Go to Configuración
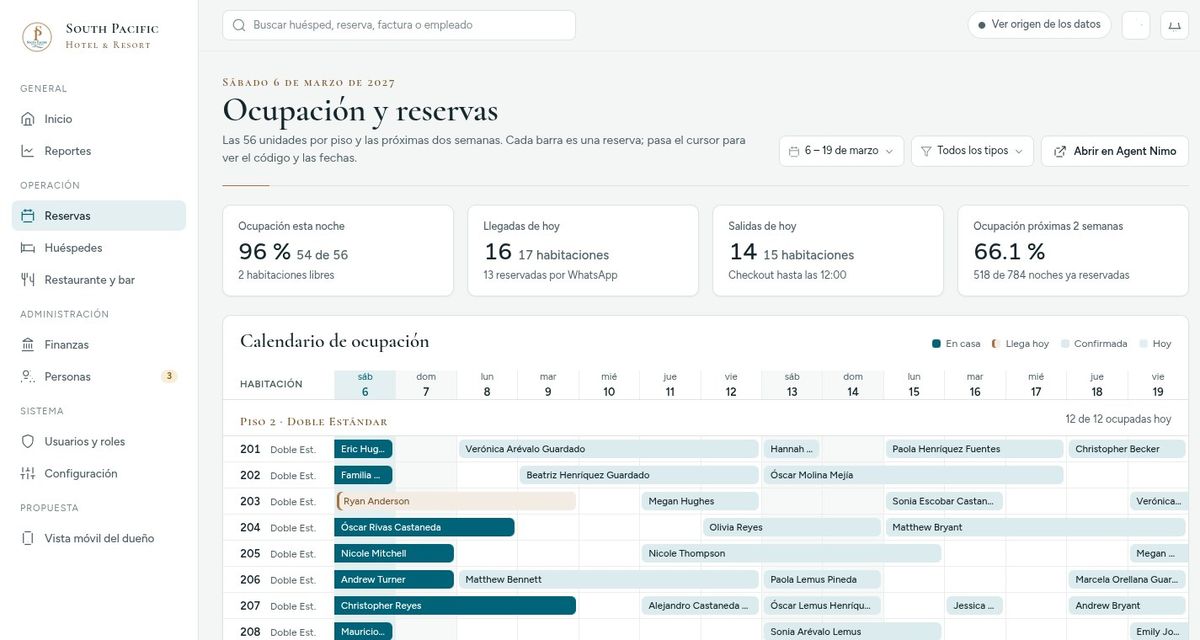The height and width of the screenshot is (640, 1200). click(x=99, y=474)
